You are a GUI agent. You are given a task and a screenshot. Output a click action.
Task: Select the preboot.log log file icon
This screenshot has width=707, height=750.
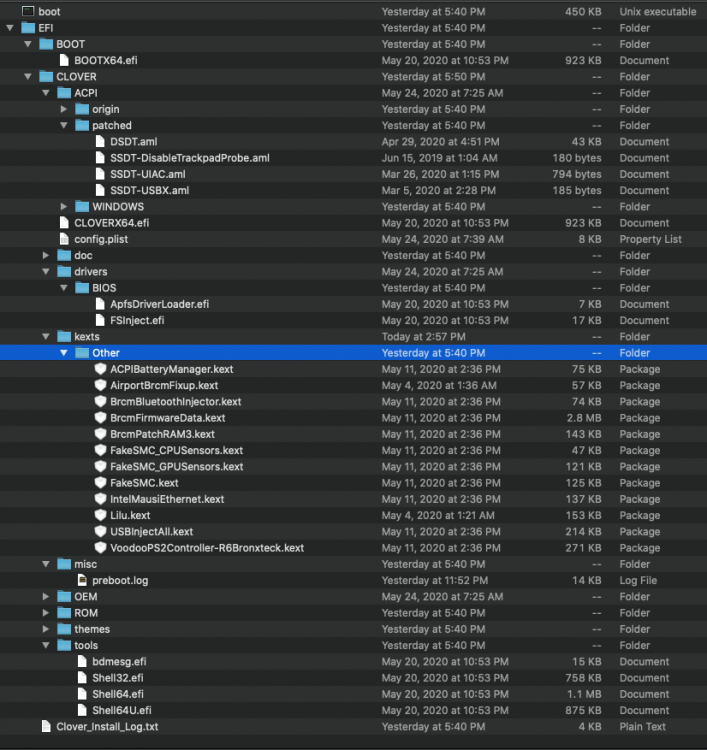(x=82, y=581)
